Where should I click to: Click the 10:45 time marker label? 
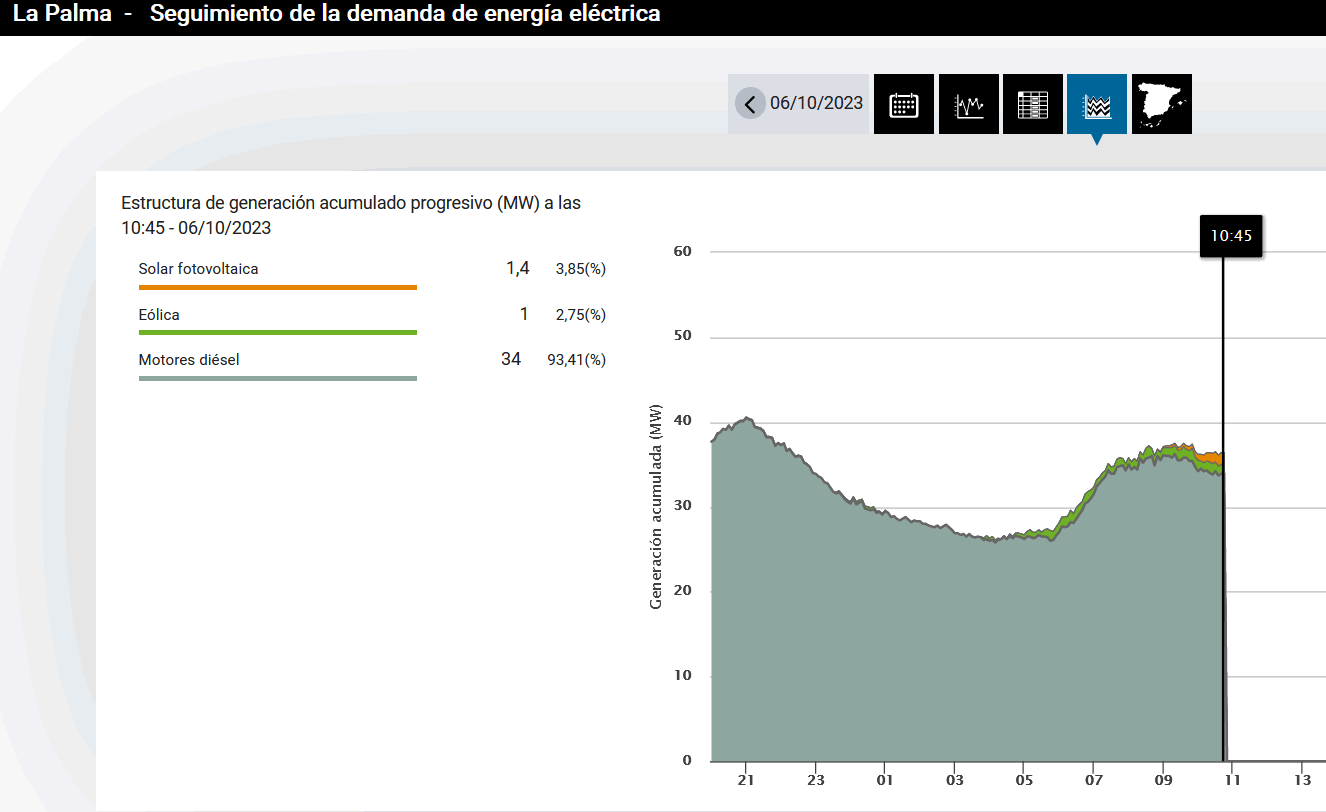(1231, 237)
